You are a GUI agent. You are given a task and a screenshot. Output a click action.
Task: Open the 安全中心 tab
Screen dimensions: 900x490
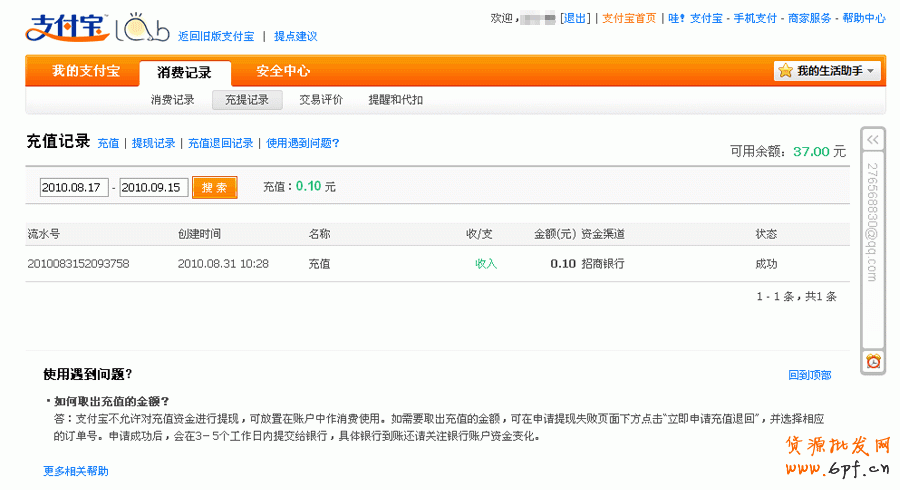coord(283,71)
